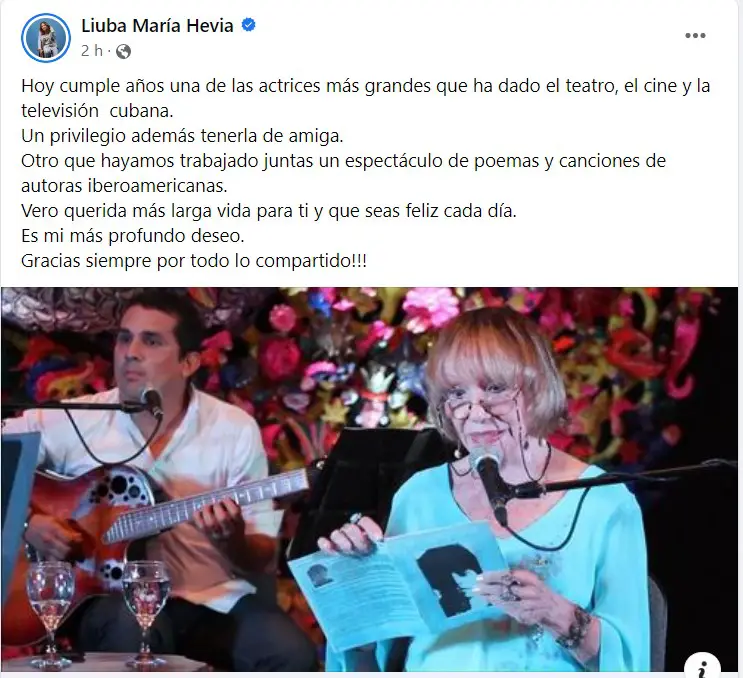Screen dimensions: 743x678
Task: Open the info icon on the photo corner
Action: click(703, 666)
